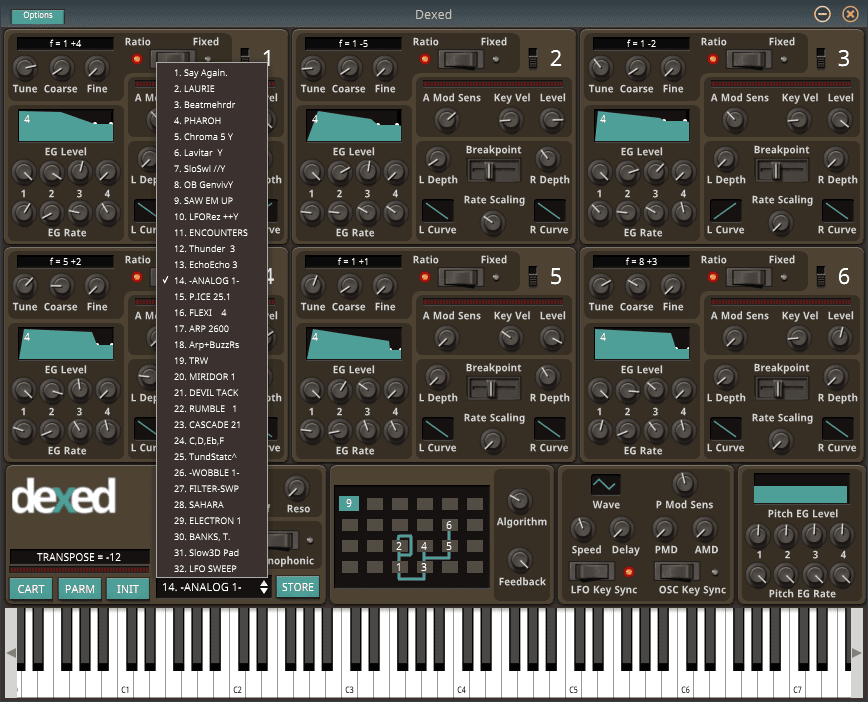Click operator 6 R Curve icon

pyautogui.click(x=838, y=429)
